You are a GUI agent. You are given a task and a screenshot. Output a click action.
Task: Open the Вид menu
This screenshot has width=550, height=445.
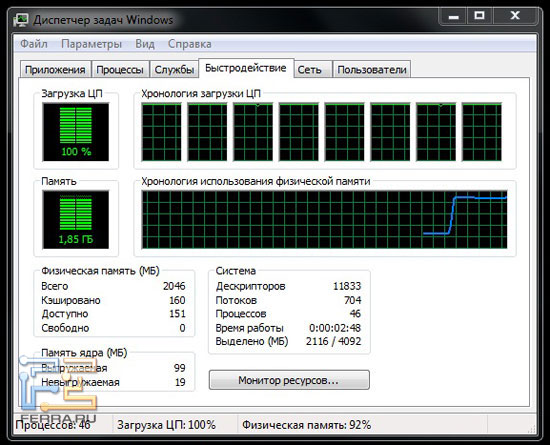click(145, 44)
